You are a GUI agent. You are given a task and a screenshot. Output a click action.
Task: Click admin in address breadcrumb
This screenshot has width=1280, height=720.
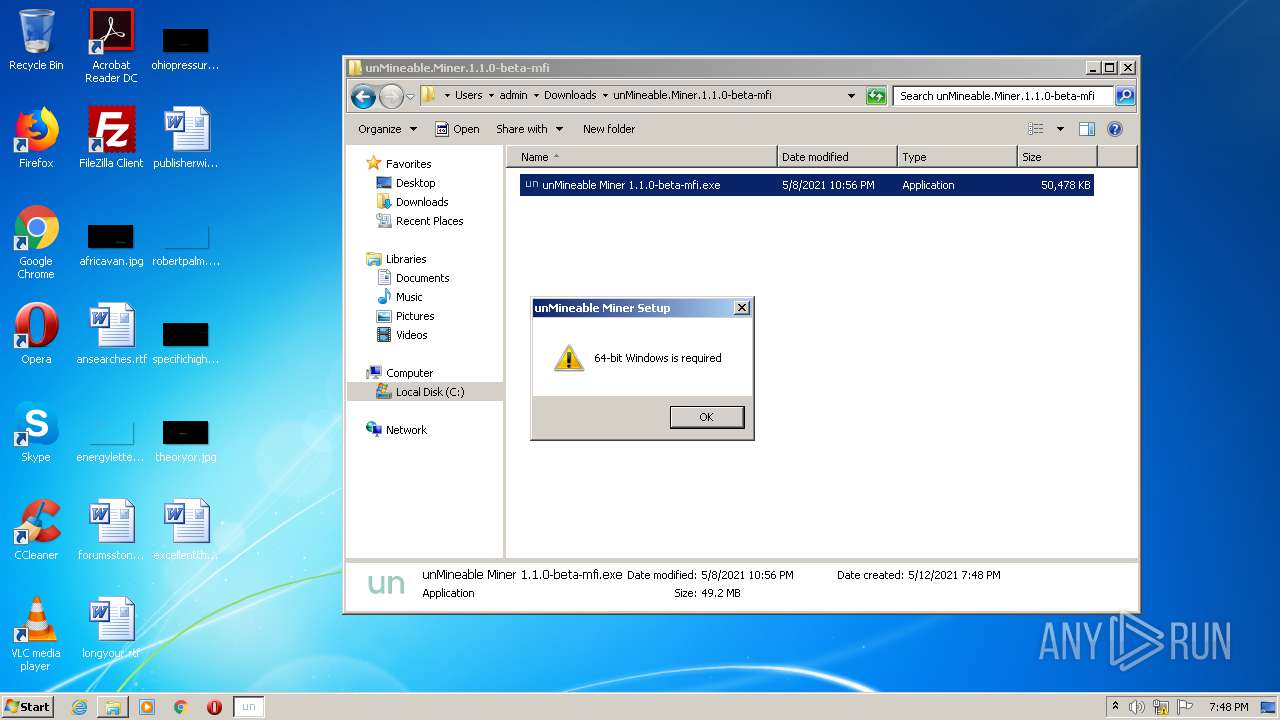click(513, 96)
